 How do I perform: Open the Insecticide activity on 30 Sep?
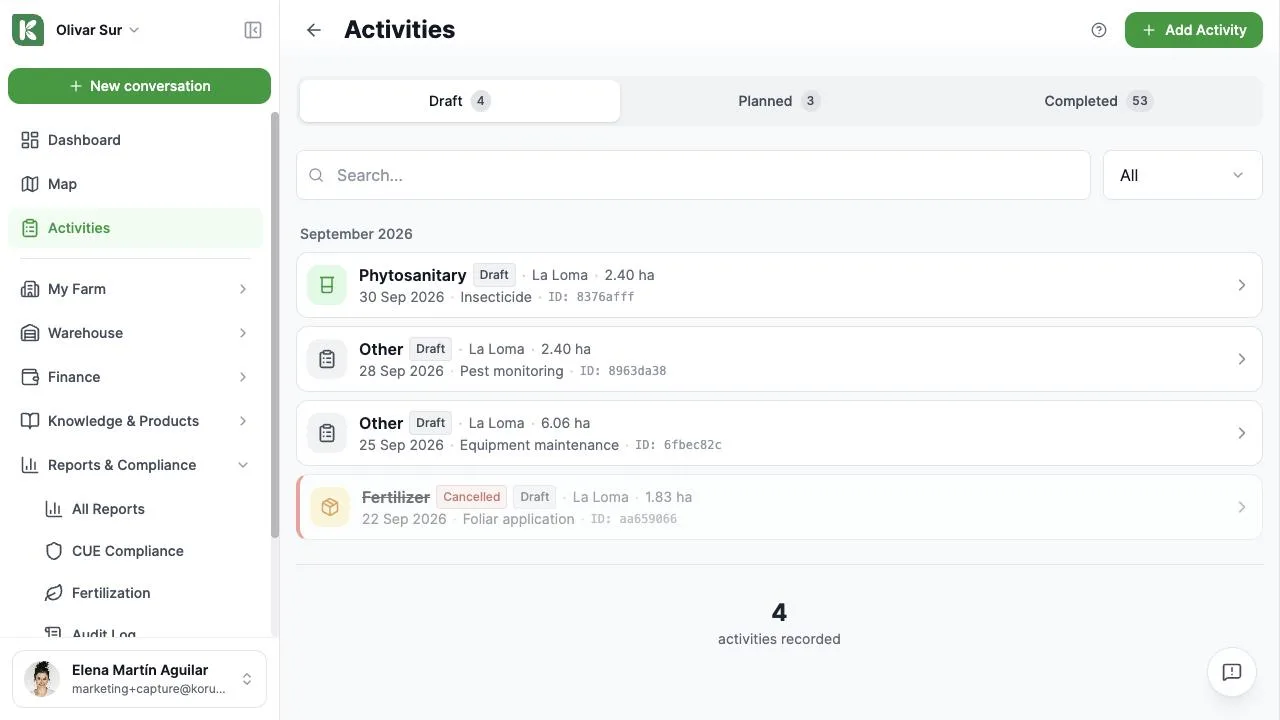coord(779,285)
